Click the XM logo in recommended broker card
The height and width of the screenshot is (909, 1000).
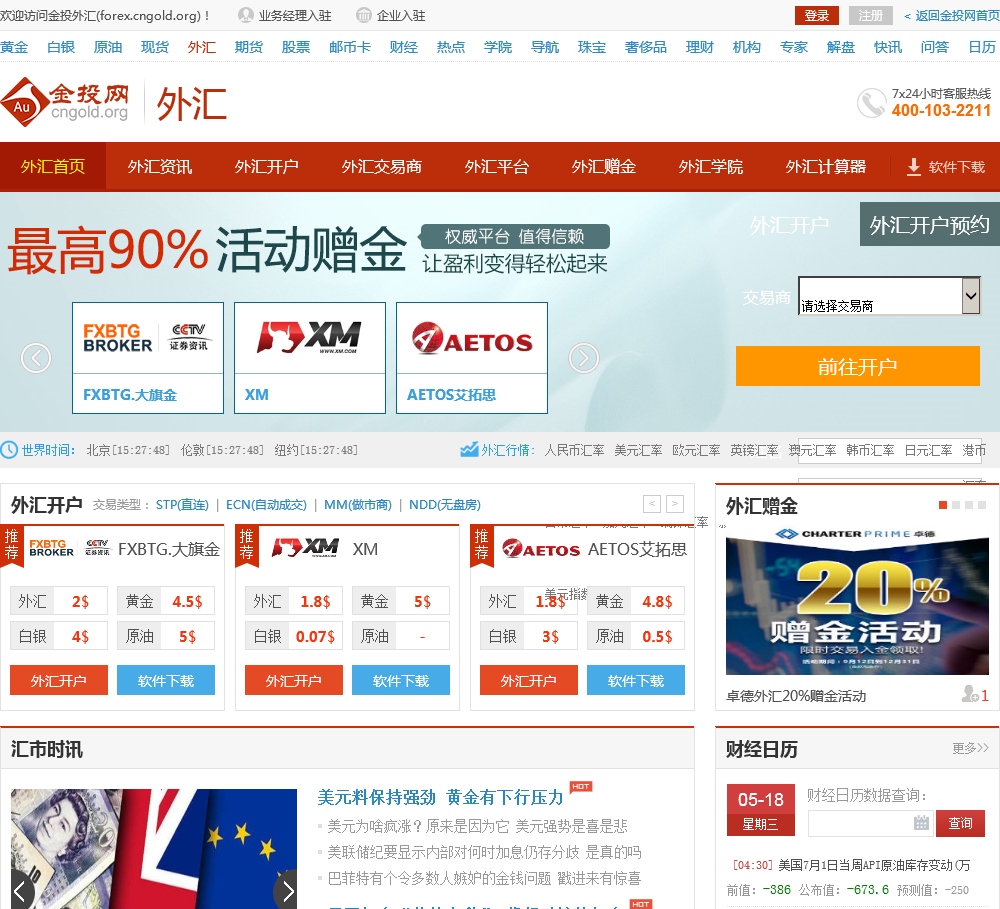point(305,549)
